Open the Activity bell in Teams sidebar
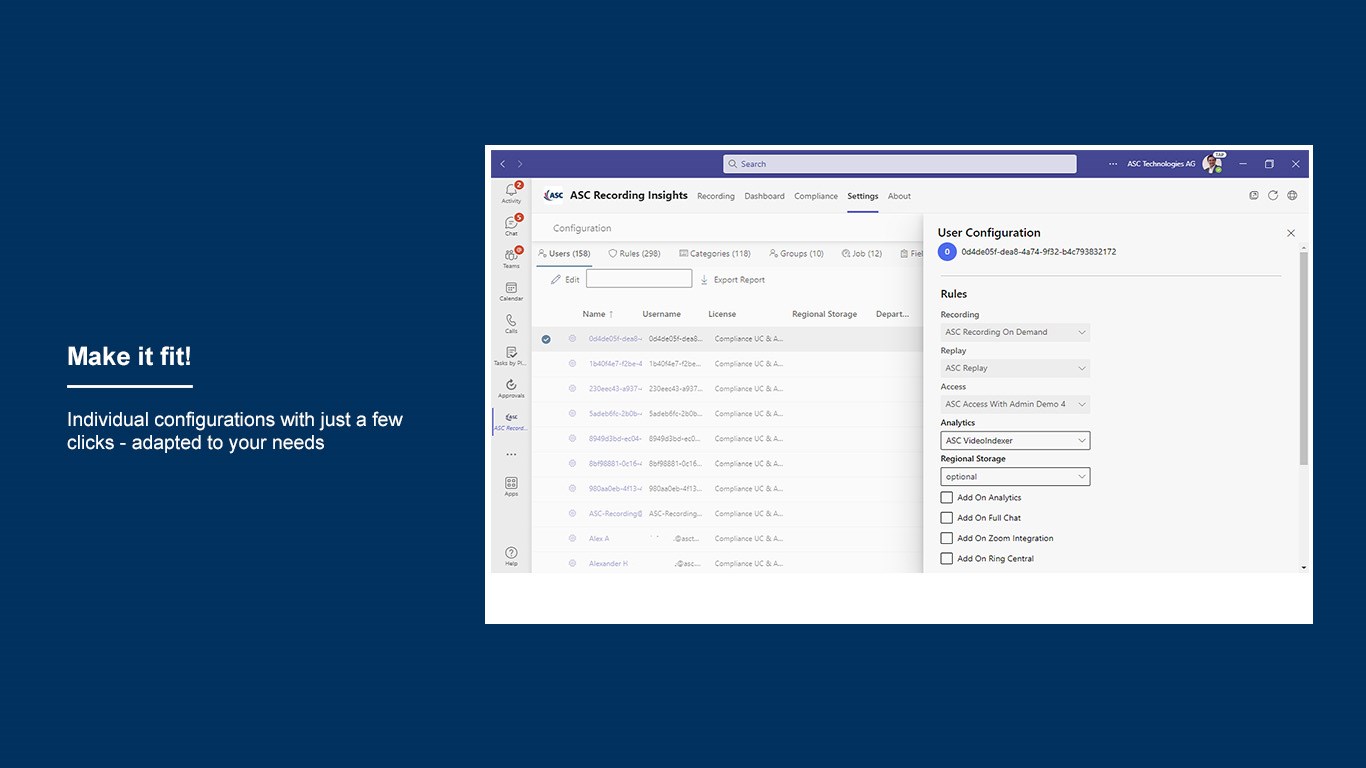This screenshot has width=1366, height=768. (511, 193)
